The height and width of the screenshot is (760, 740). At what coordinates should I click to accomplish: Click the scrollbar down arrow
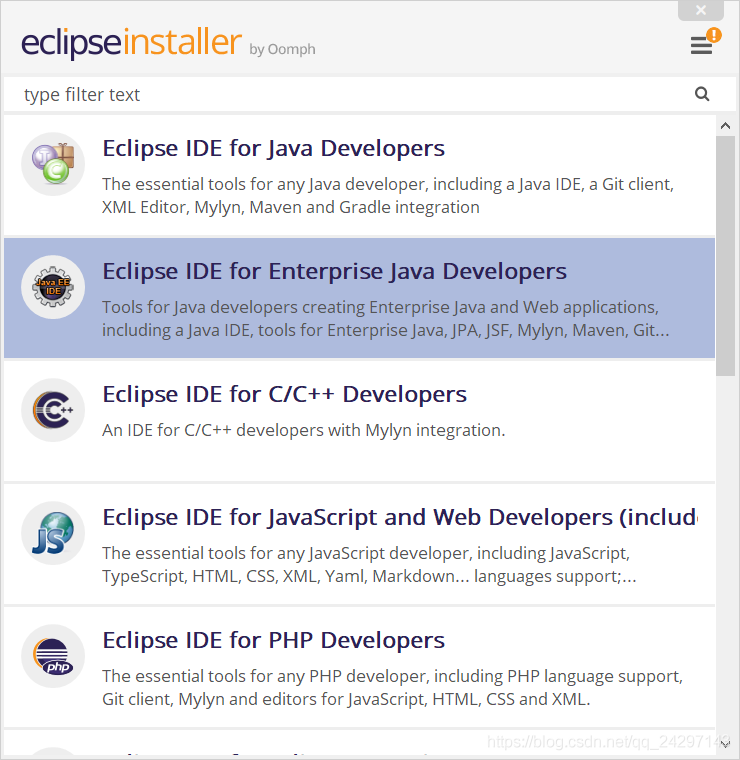725,744
